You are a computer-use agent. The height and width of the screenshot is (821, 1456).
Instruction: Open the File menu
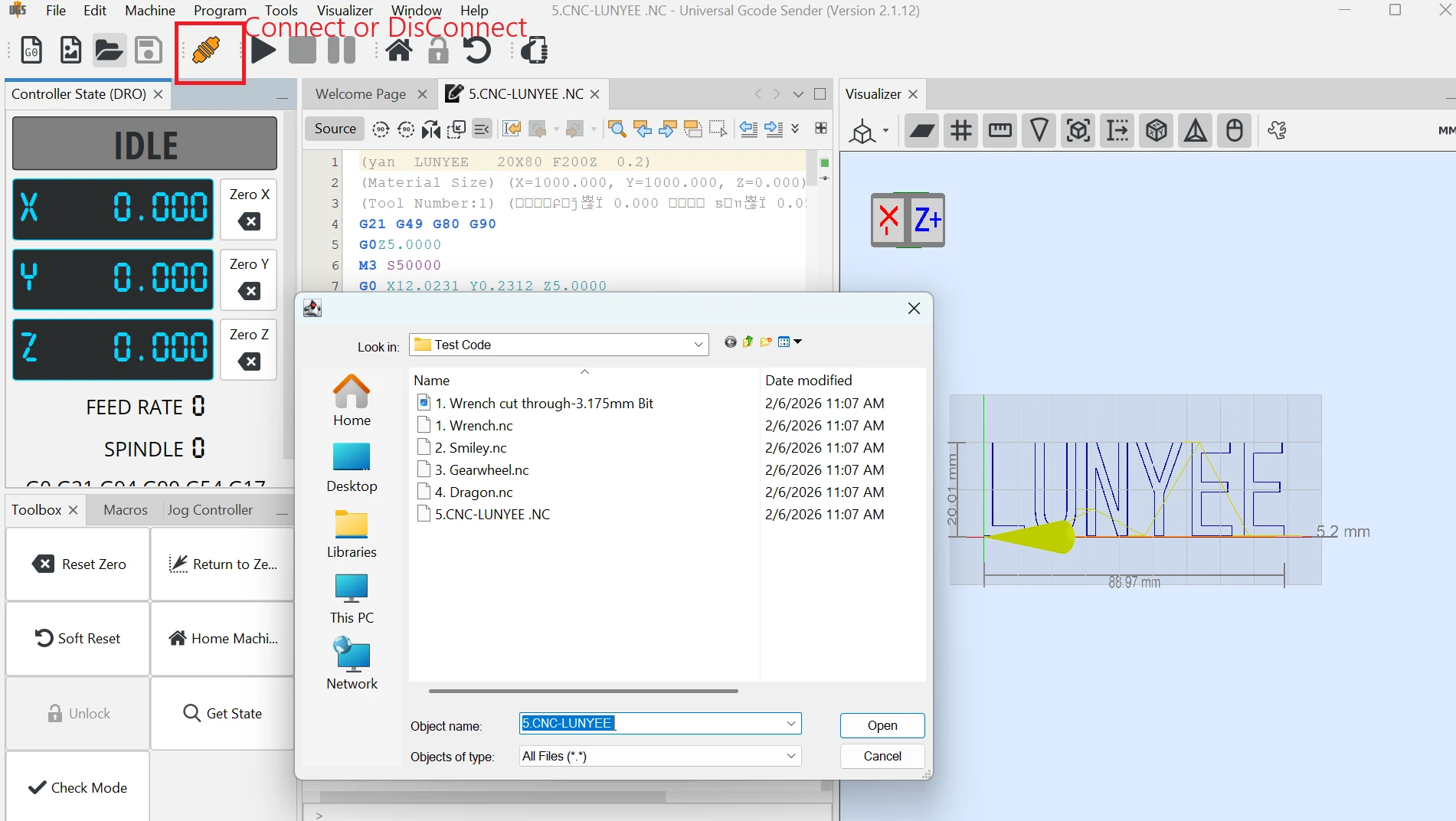click(x=56, y=11)
